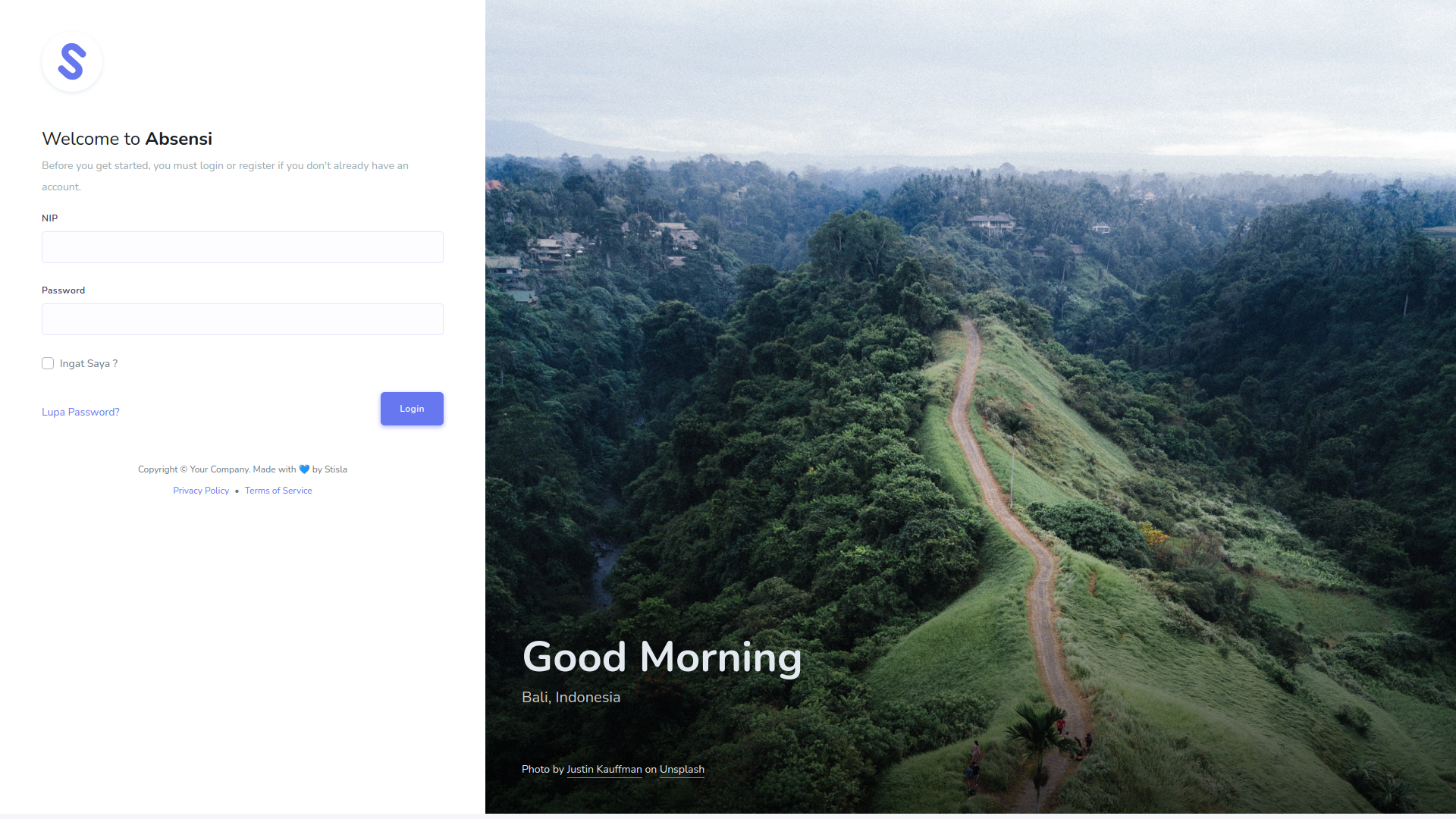Click the NIP field label
Screen dimensions: 1456x819
pos(50,218)
